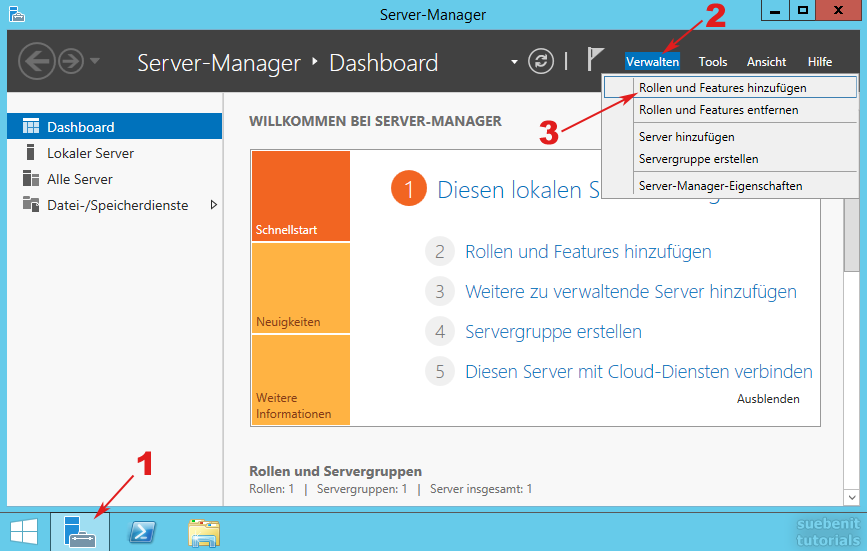Click the Windows Start button
The width and height of the screenshot is (867, 551).
(x=24, y=532)
